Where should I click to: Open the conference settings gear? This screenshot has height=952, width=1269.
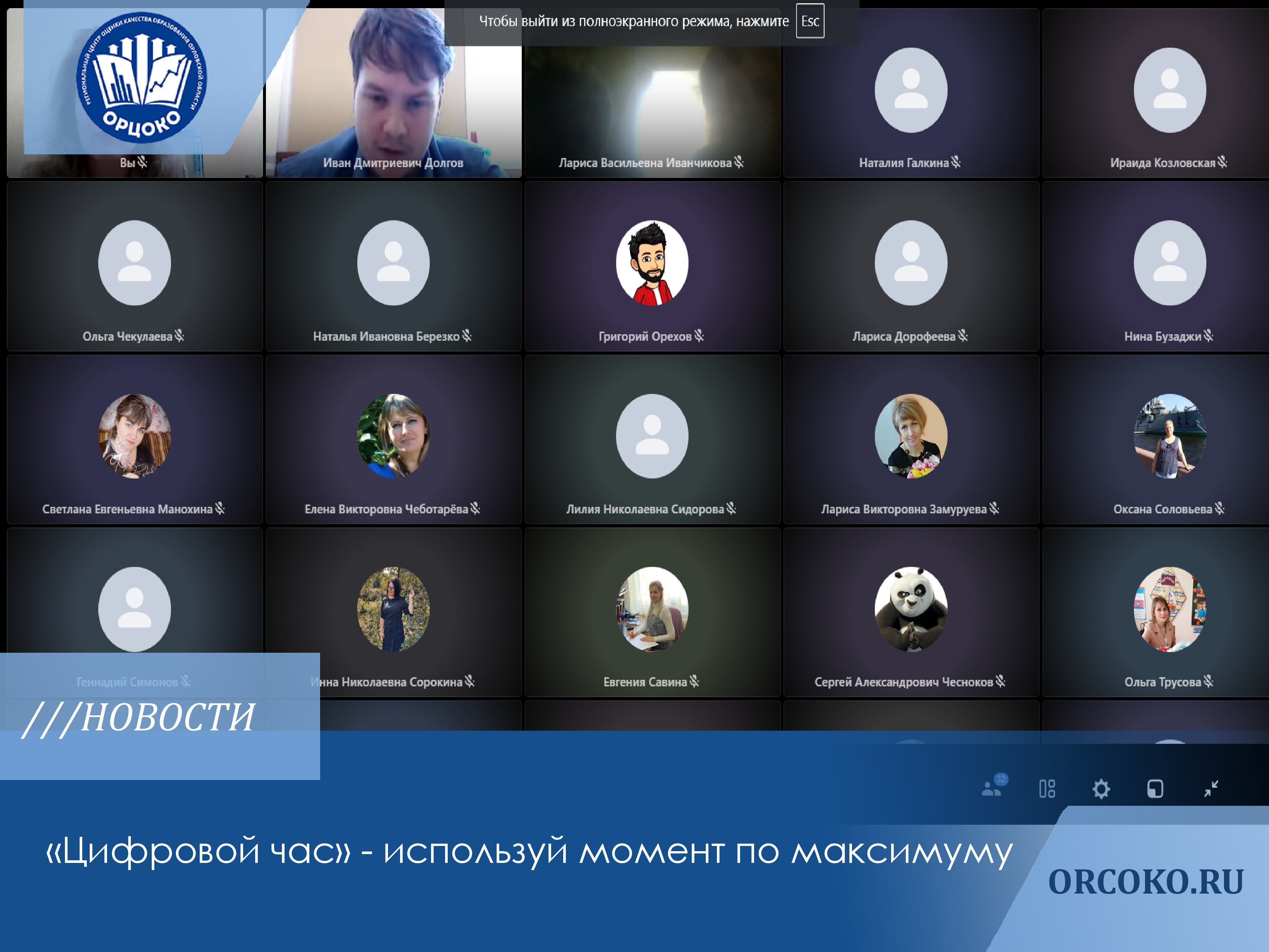pos(1101,789)
